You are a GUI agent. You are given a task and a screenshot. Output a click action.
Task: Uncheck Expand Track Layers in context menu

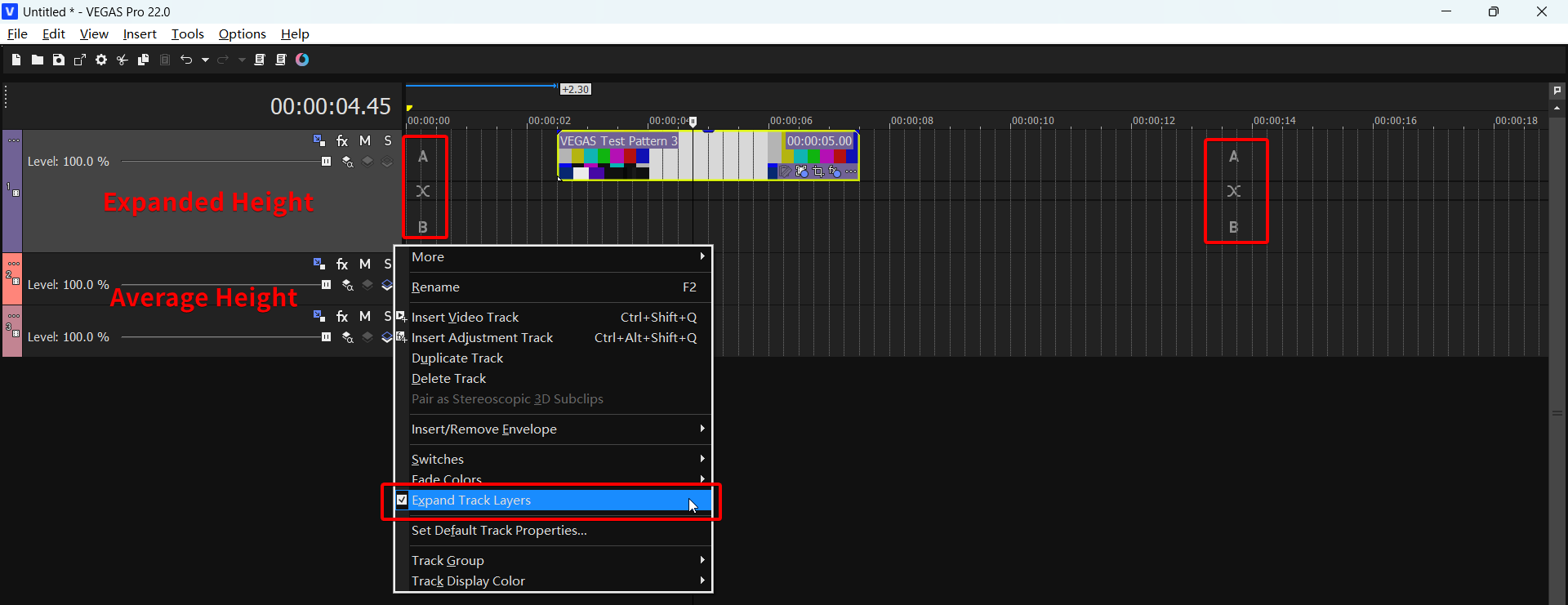pos(470,500)
